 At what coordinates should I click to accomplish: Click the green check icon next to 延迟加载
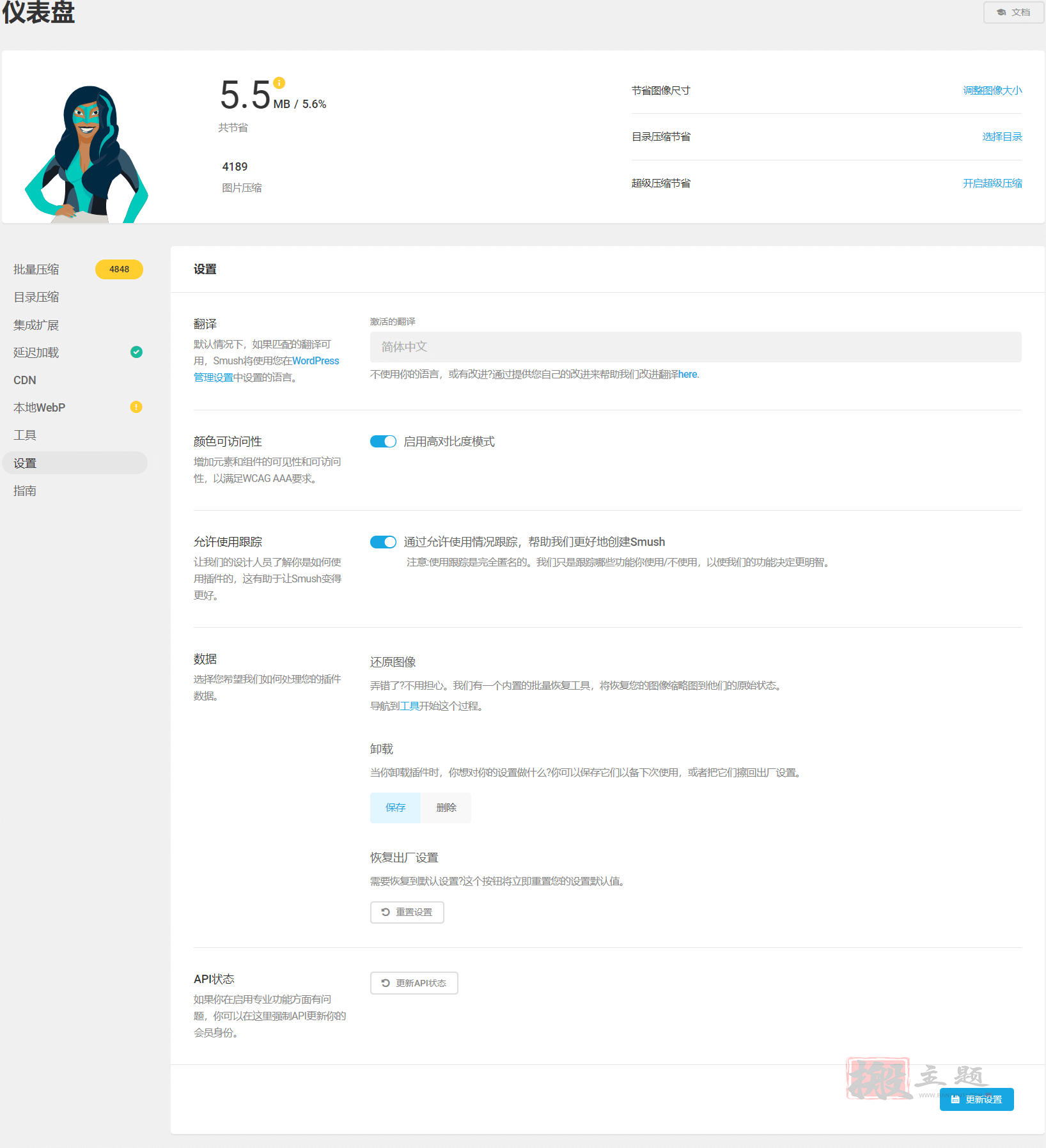[x=136, y=352]
